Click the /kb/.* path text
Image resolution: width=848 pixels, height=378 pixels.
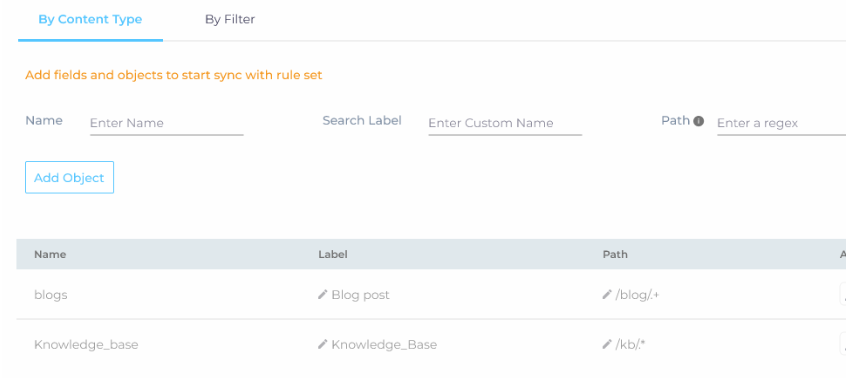pos(631,344)
